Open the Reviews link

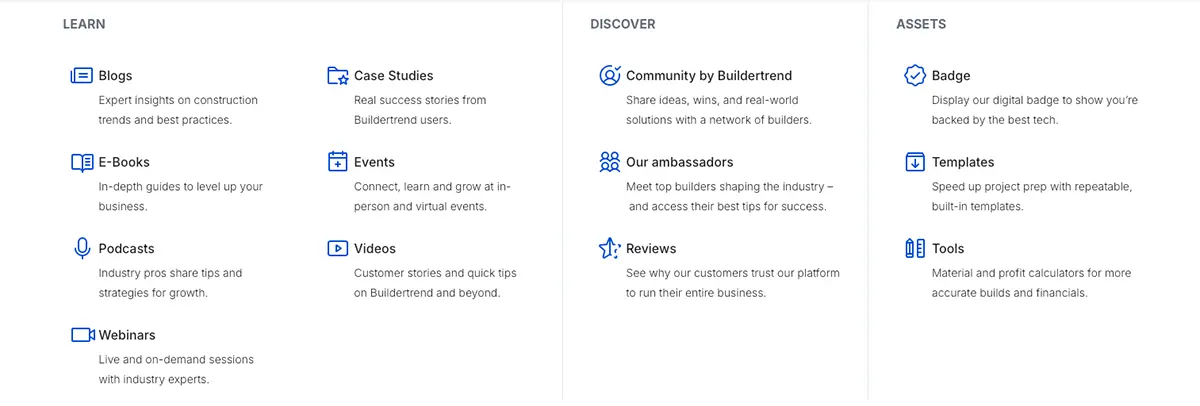coord(651,249)
